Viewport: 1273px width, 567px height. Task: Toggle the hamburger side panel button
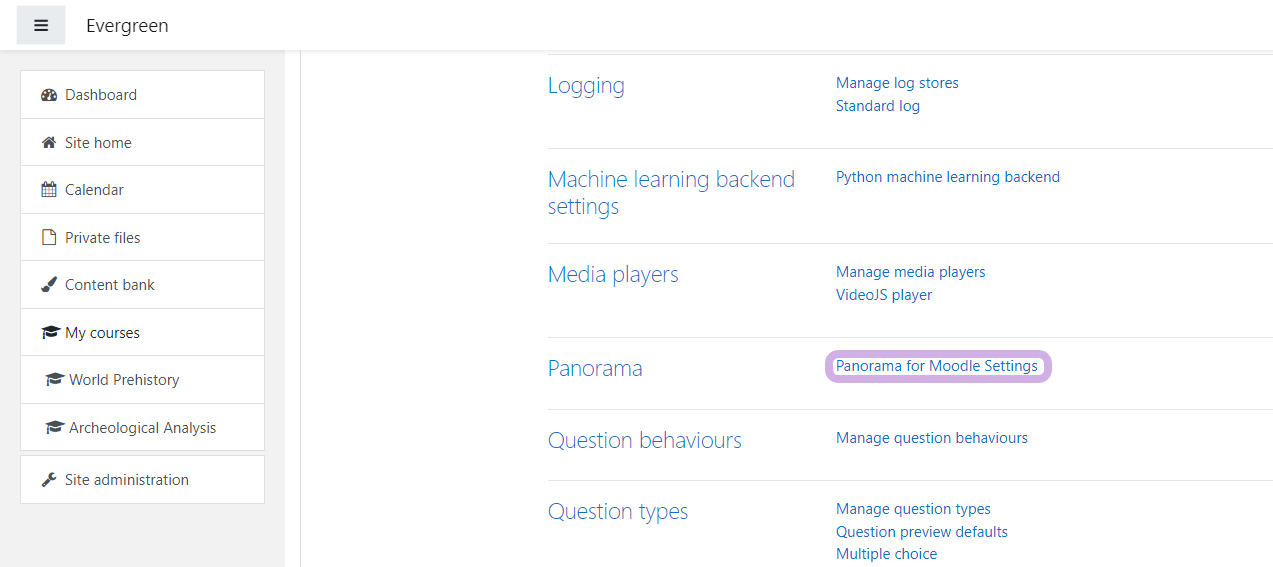(x=41, y=26)
